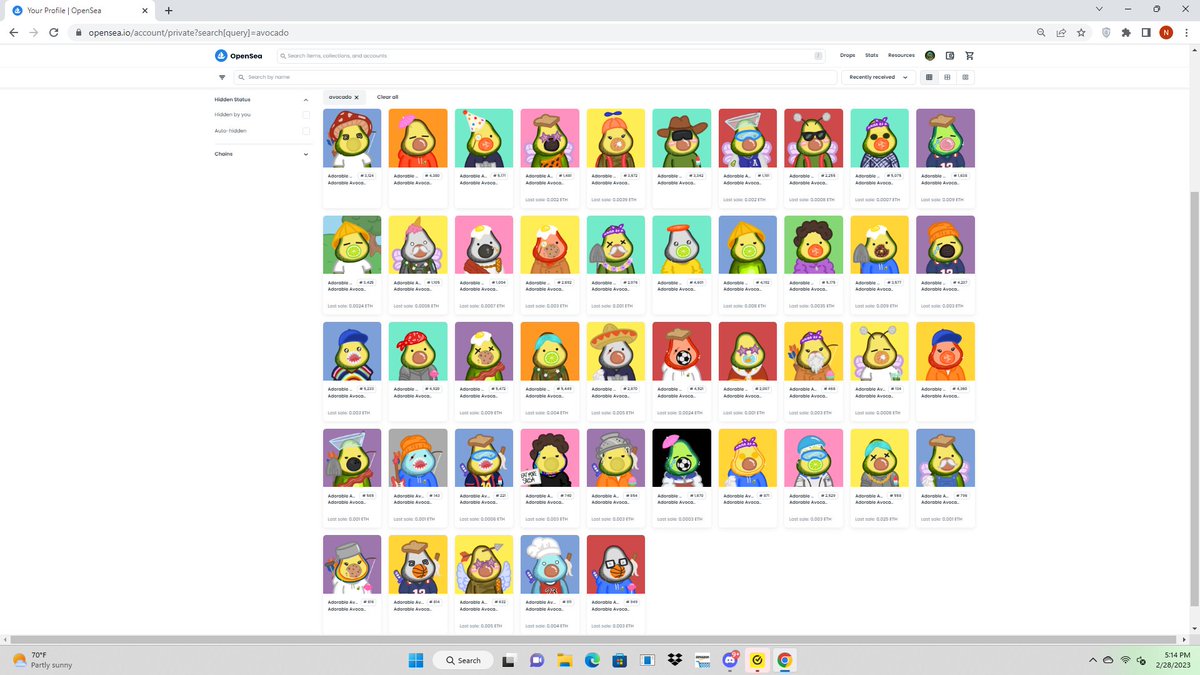Open the wallet icon in OpenSea header
The height and width of the screenshot is (675, 1200).
[x=950, y=56]
